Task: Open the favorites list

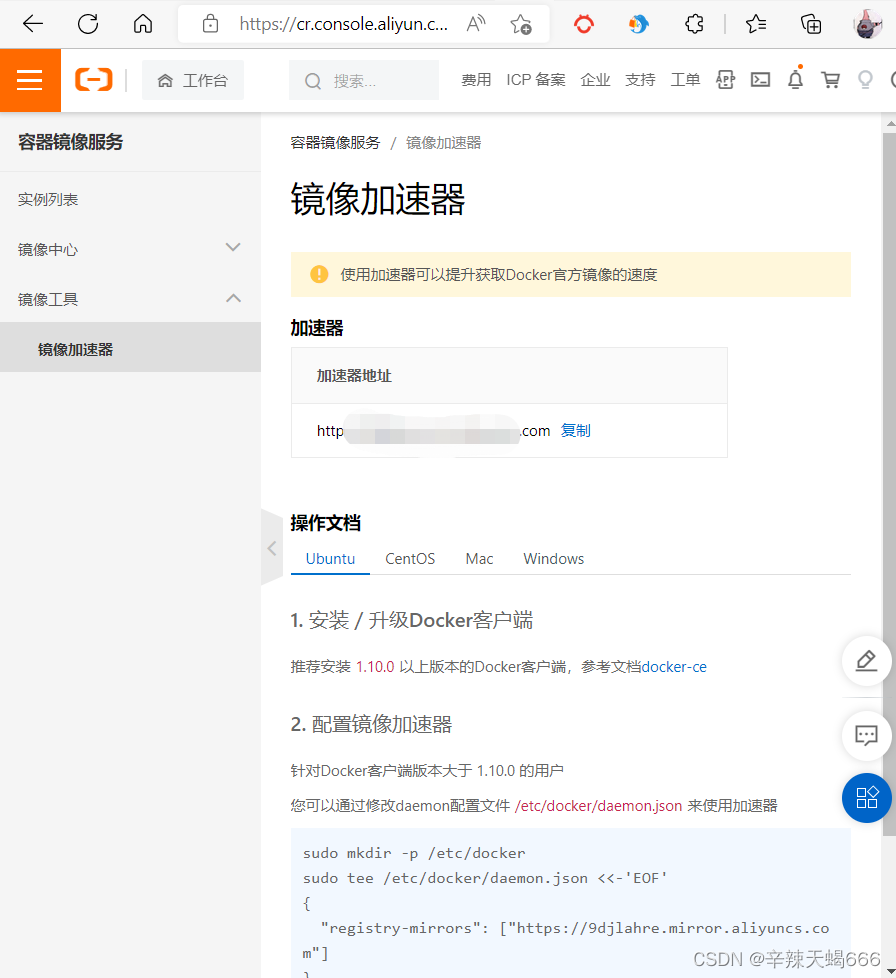Action: 756,24
